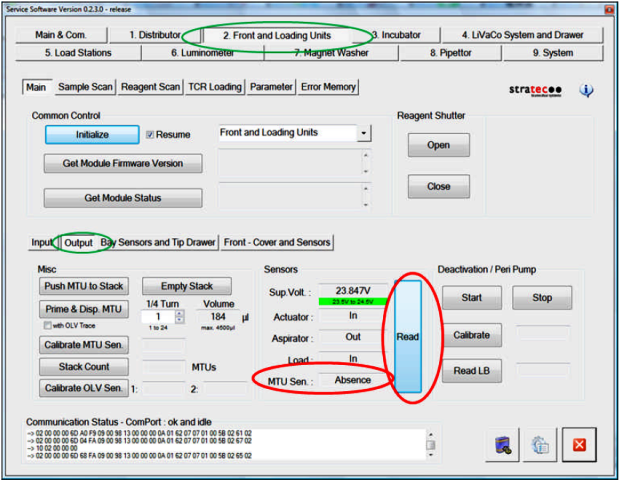
Task: Click Push MTU to Stack
Action: click(83, 286)
